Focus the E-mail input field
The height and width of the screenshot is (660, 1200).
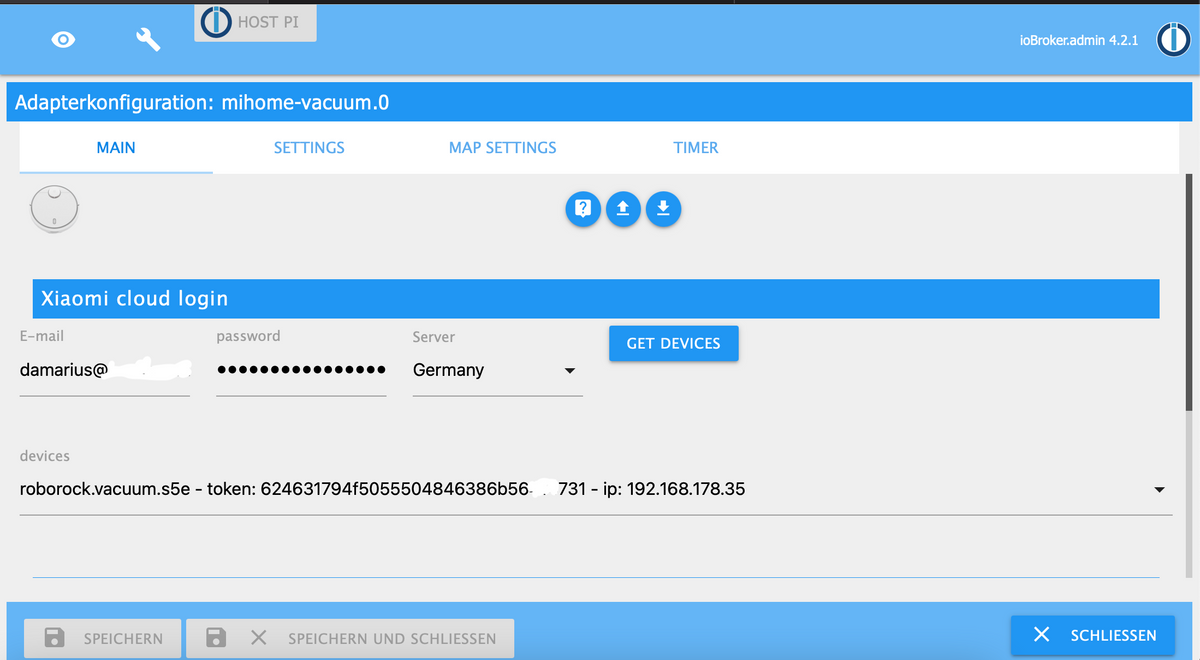(105, 370)
